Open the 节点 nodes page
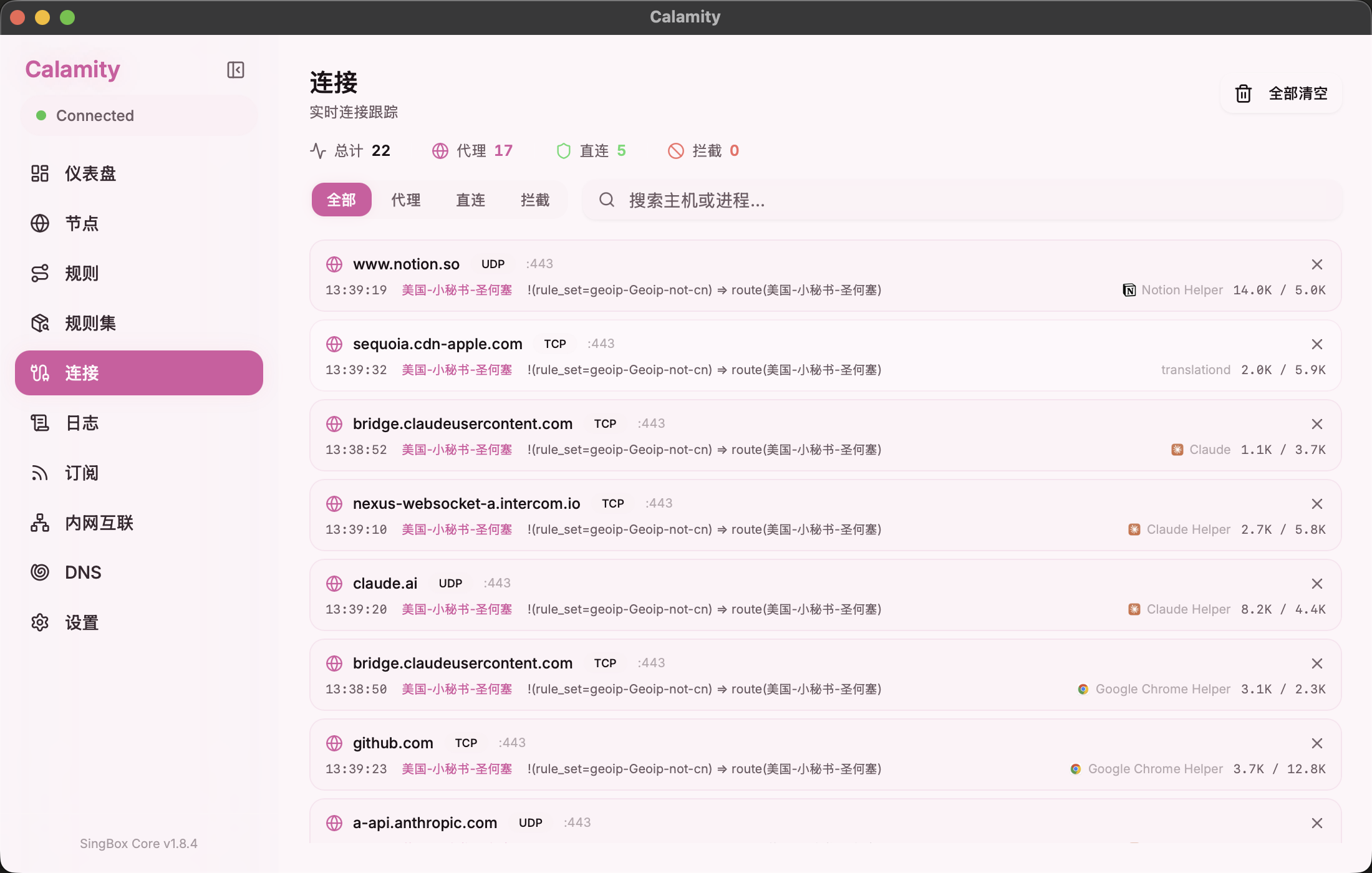The width and height of the screenshot is (1372, 873). click(x=82, y=223)
